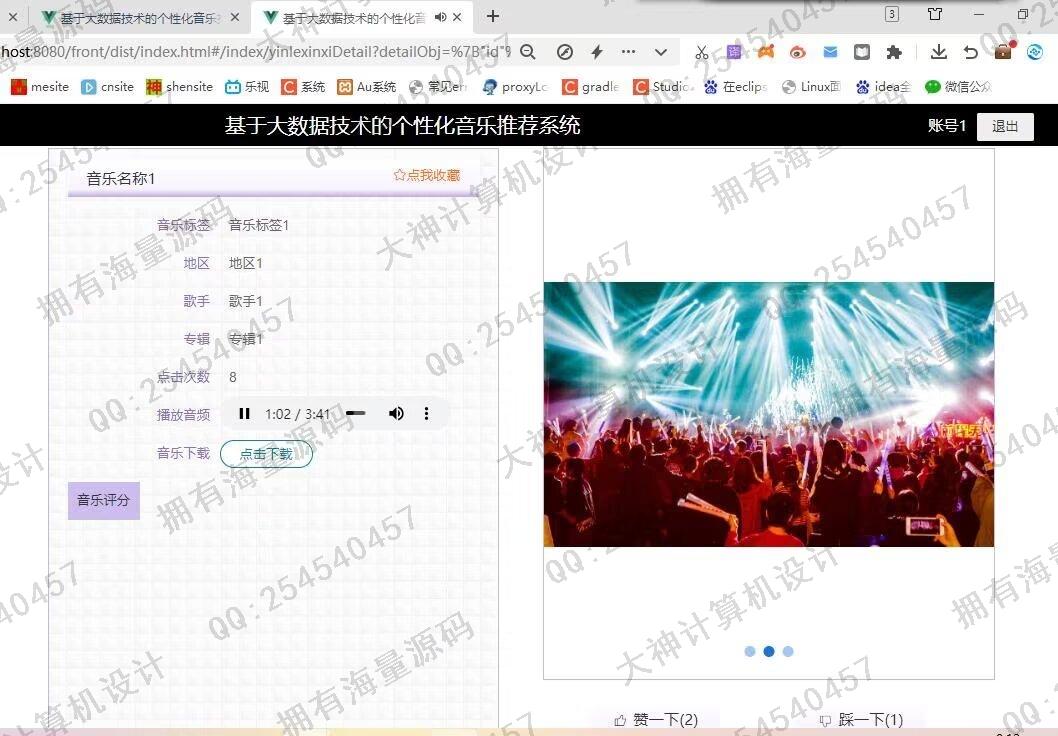Open Studio bookmark
This screenshot has width=1058, height=736.
click(663, 86)
